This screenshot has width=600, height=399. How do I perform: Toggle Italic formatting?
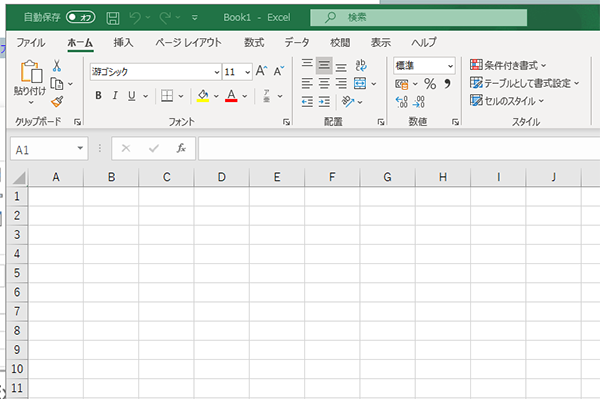point(115,96)
